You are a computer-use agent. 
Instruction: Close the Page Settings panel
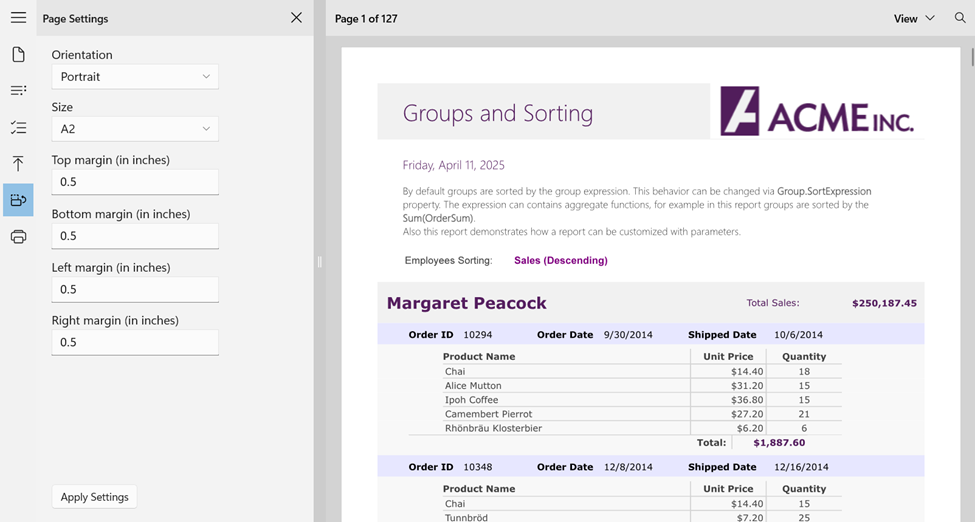pyautogui.click(x=296, y=18)
